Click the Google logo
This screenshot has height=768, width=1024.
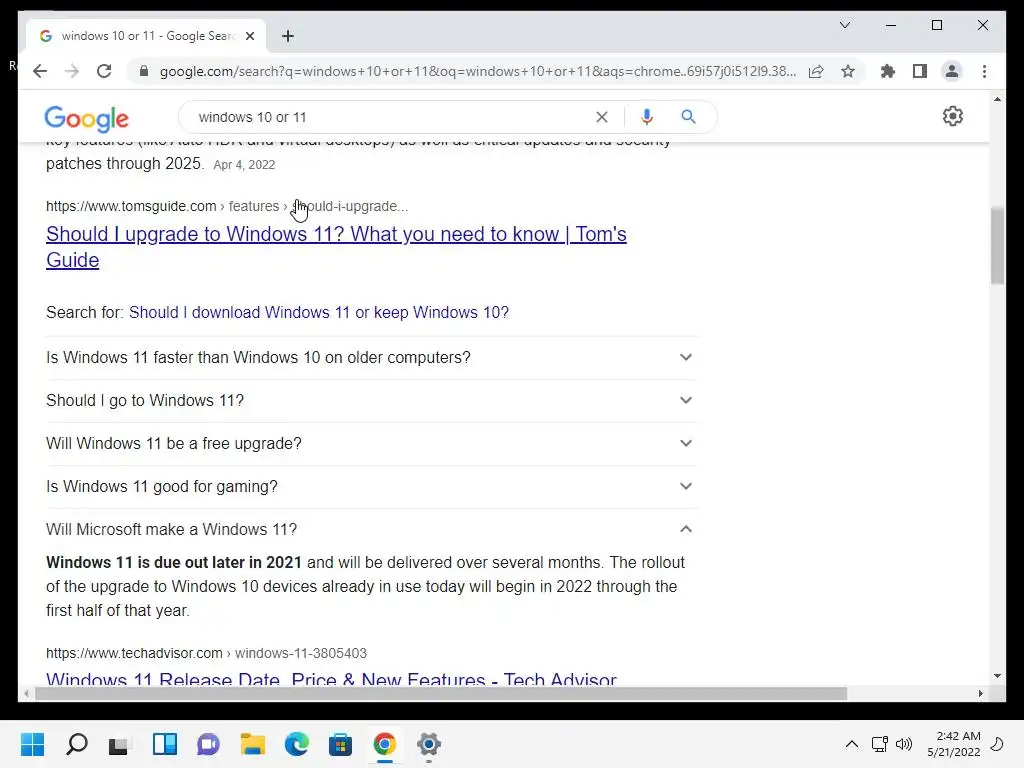87,118
